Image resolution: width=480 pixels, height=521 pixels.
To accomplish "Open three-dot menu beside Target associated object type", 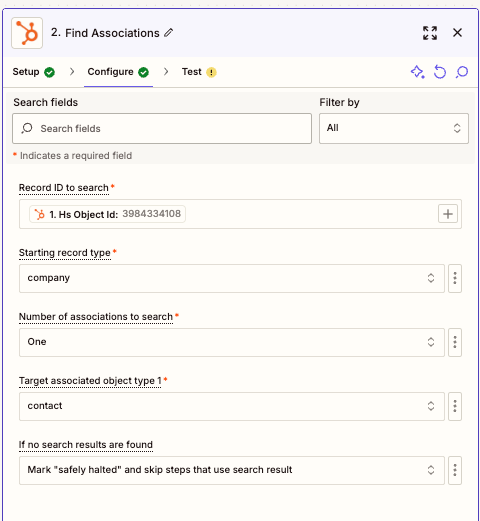I will click(x=455, y=406).
